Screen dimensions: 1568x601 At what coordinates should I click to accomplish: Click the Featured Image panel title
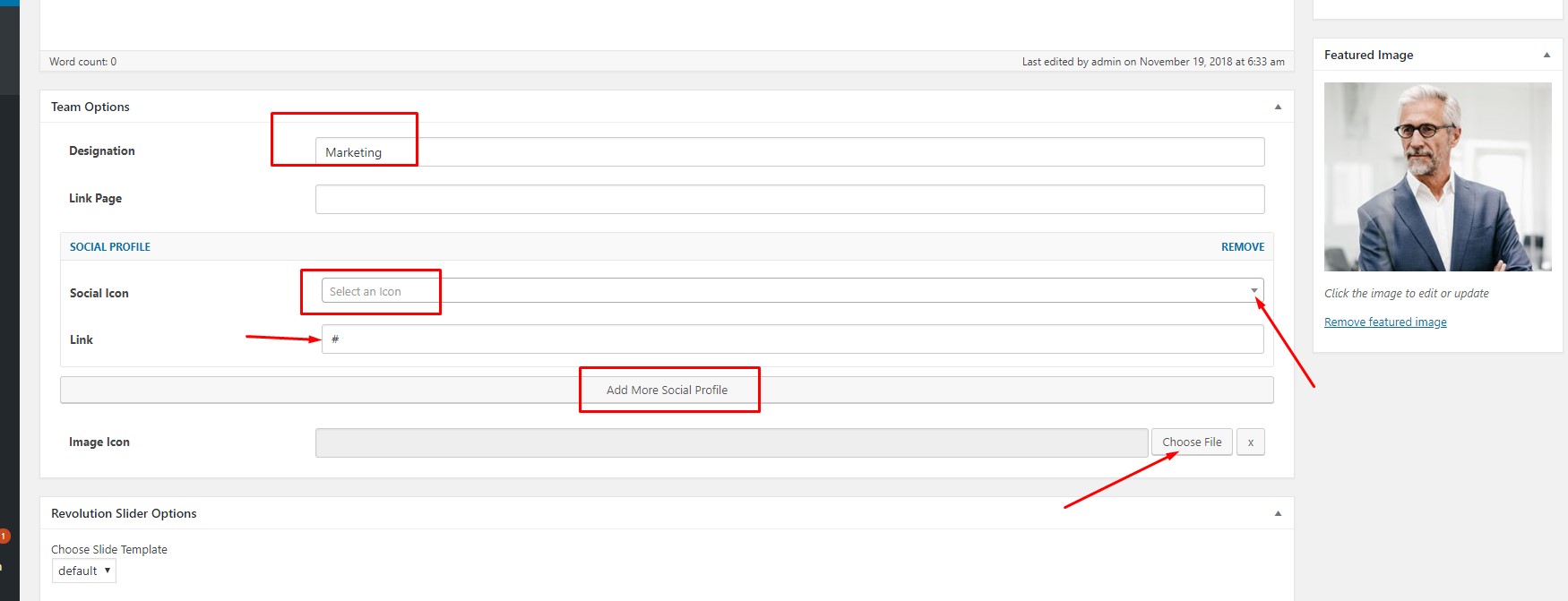click(1368, 55)
